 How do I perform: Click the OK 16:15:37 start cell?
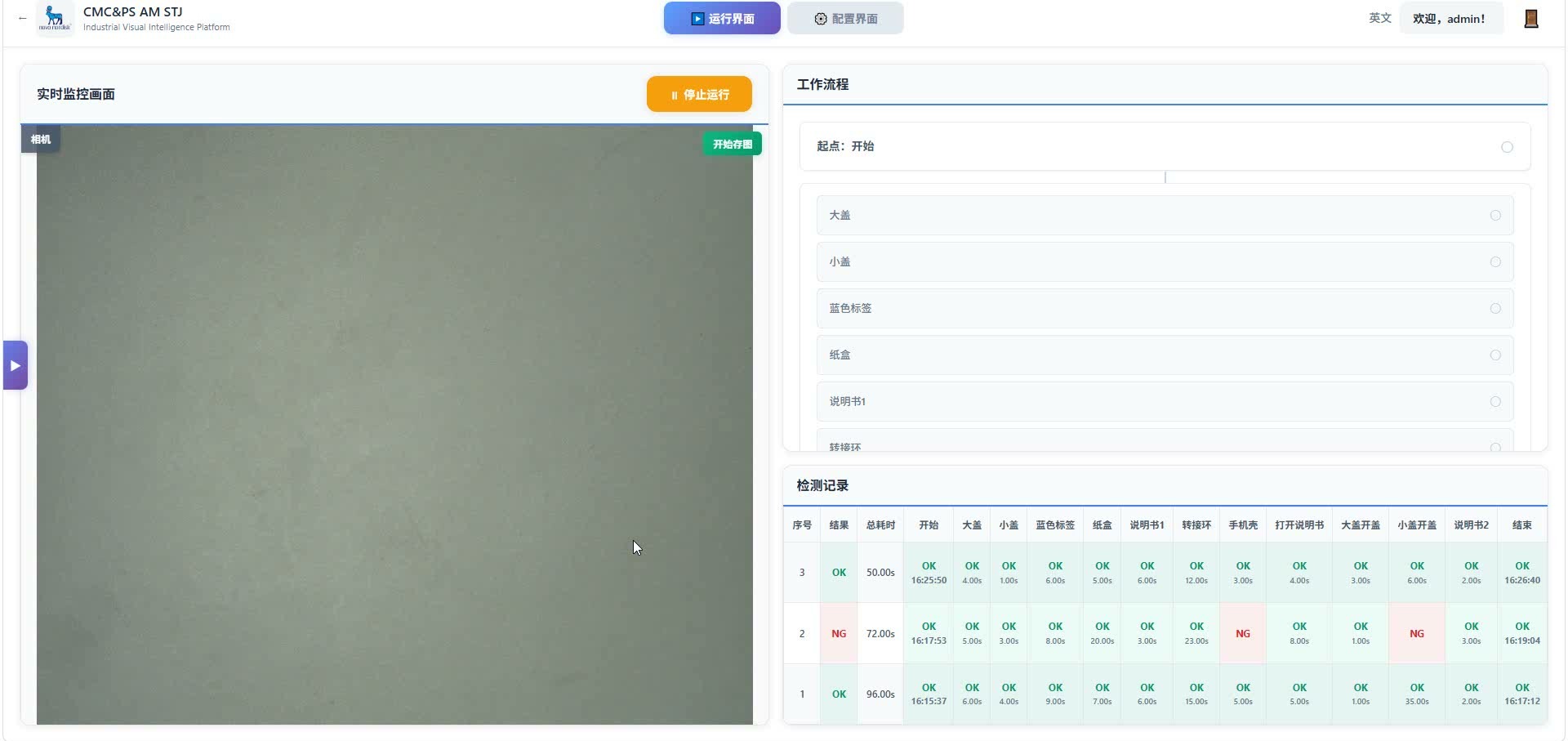pos(929,694)
